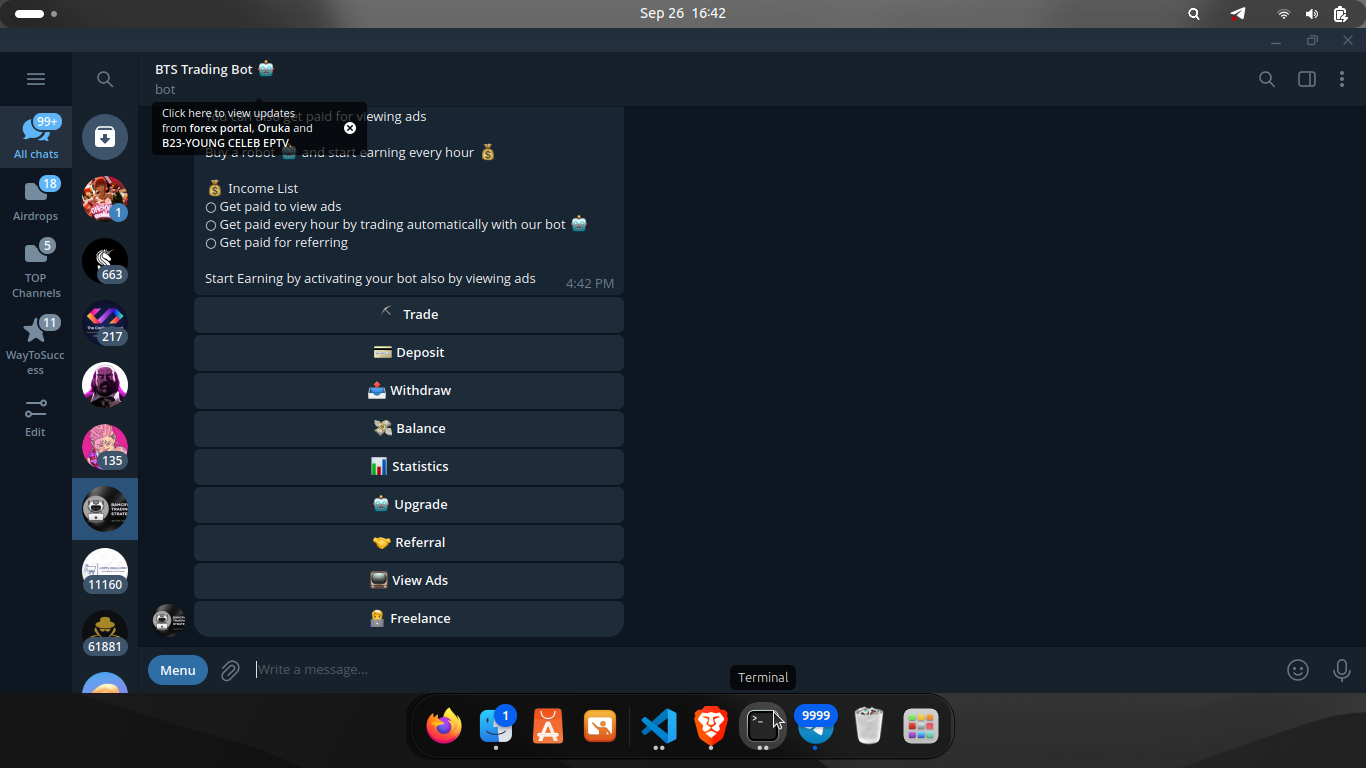Toggle the right info side panel

pyautogui.click(x=1306, y=79)
